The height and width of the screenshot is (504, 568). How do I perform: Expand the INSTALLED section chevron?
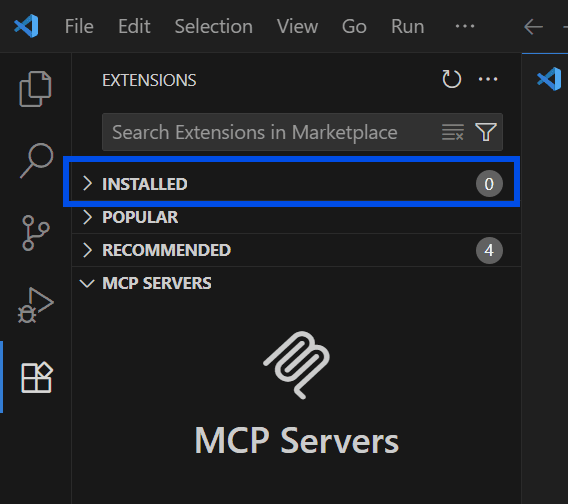pos(87,183)
